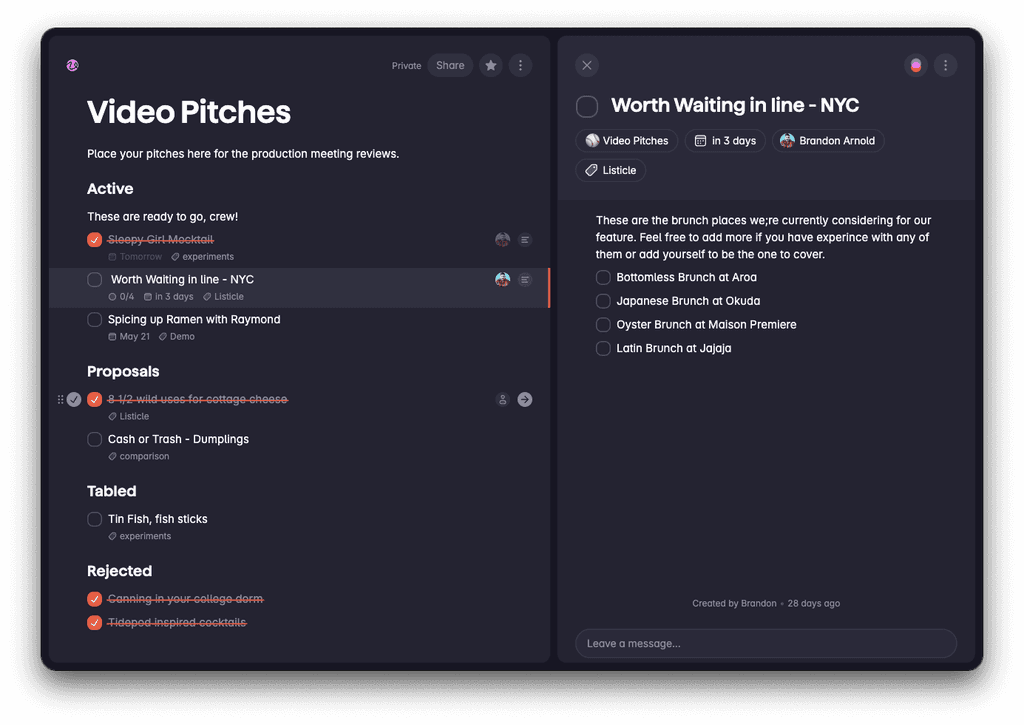Image resolution: width=1024 pixels, height=725 pixels.
Task: Click the avatar on Sleepy Girl Mocktail row
Action: [x=502, y=239]
